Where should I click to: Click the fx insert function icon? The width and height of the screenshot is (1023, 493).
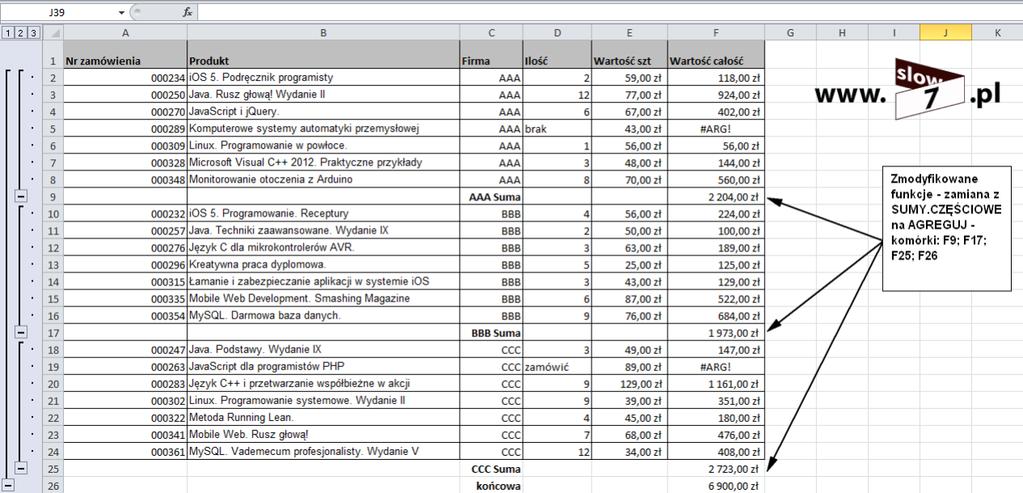tap(187, 12)
